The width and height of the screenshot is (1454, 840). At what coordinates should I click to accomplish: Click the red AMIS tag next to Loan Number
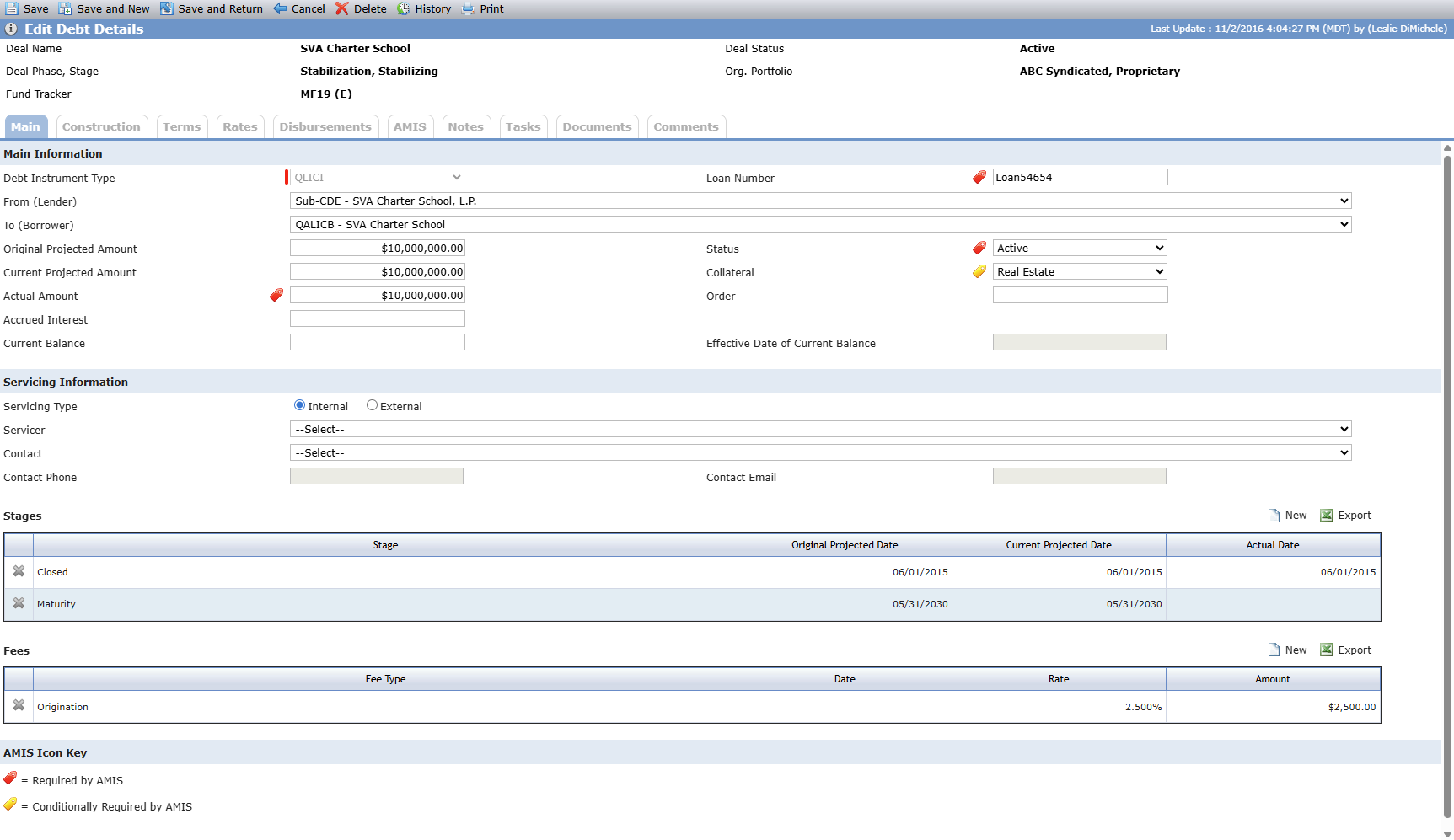(x=979, y=177)
